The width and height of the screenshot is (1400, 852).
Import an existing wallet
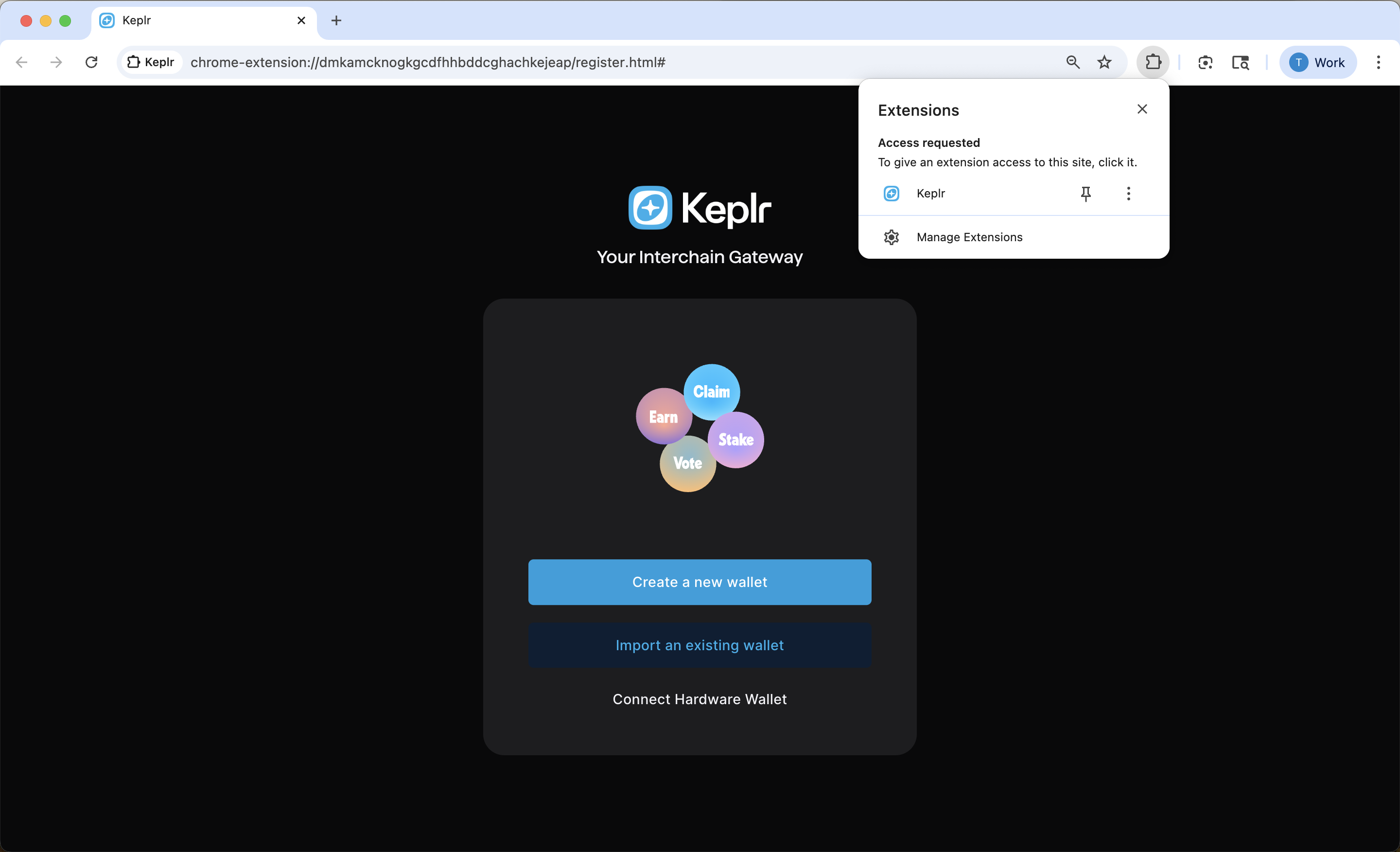[700, 645]
